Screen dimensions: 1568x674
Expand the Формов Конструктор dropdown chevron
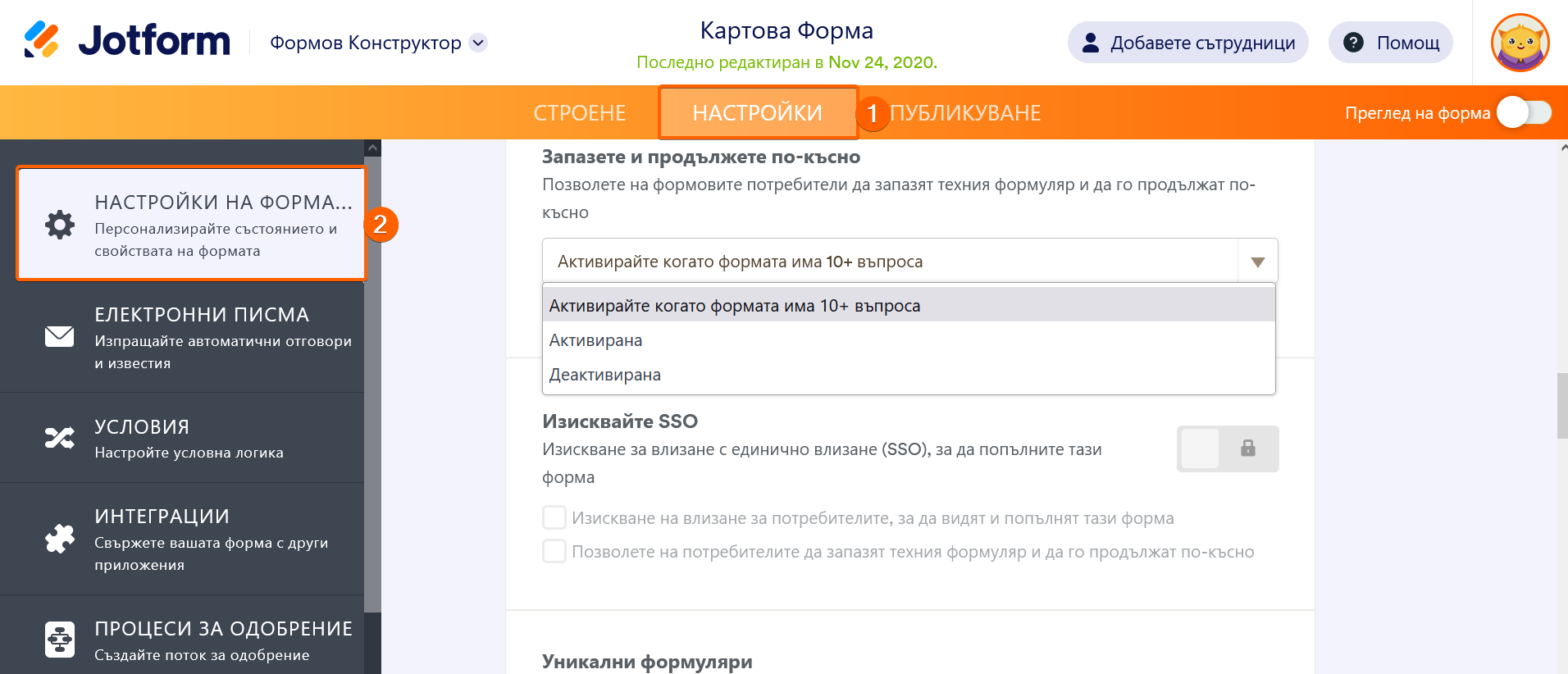[478, 43]
